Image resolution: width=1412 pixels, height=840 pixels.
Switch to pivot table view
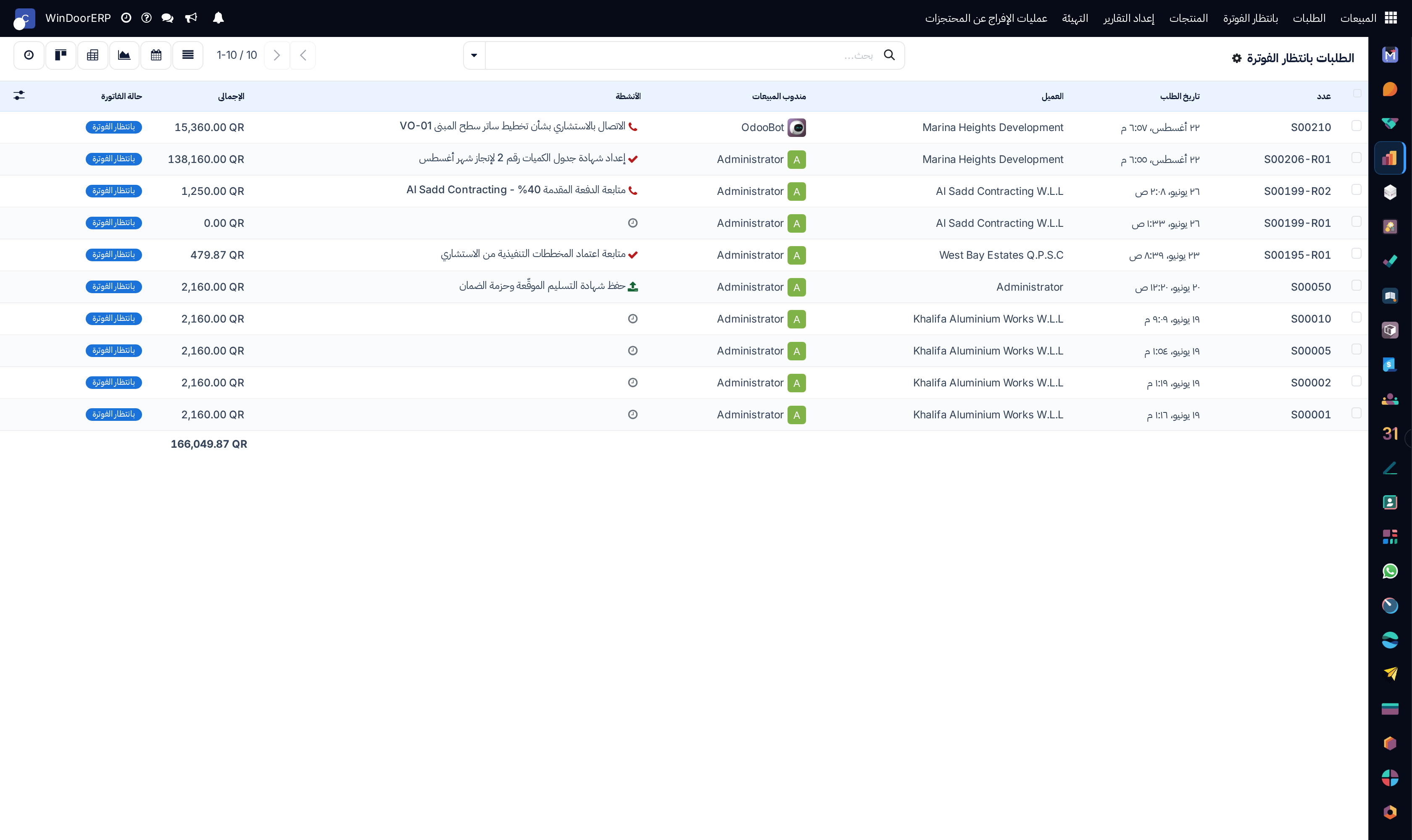click(93, 55)
